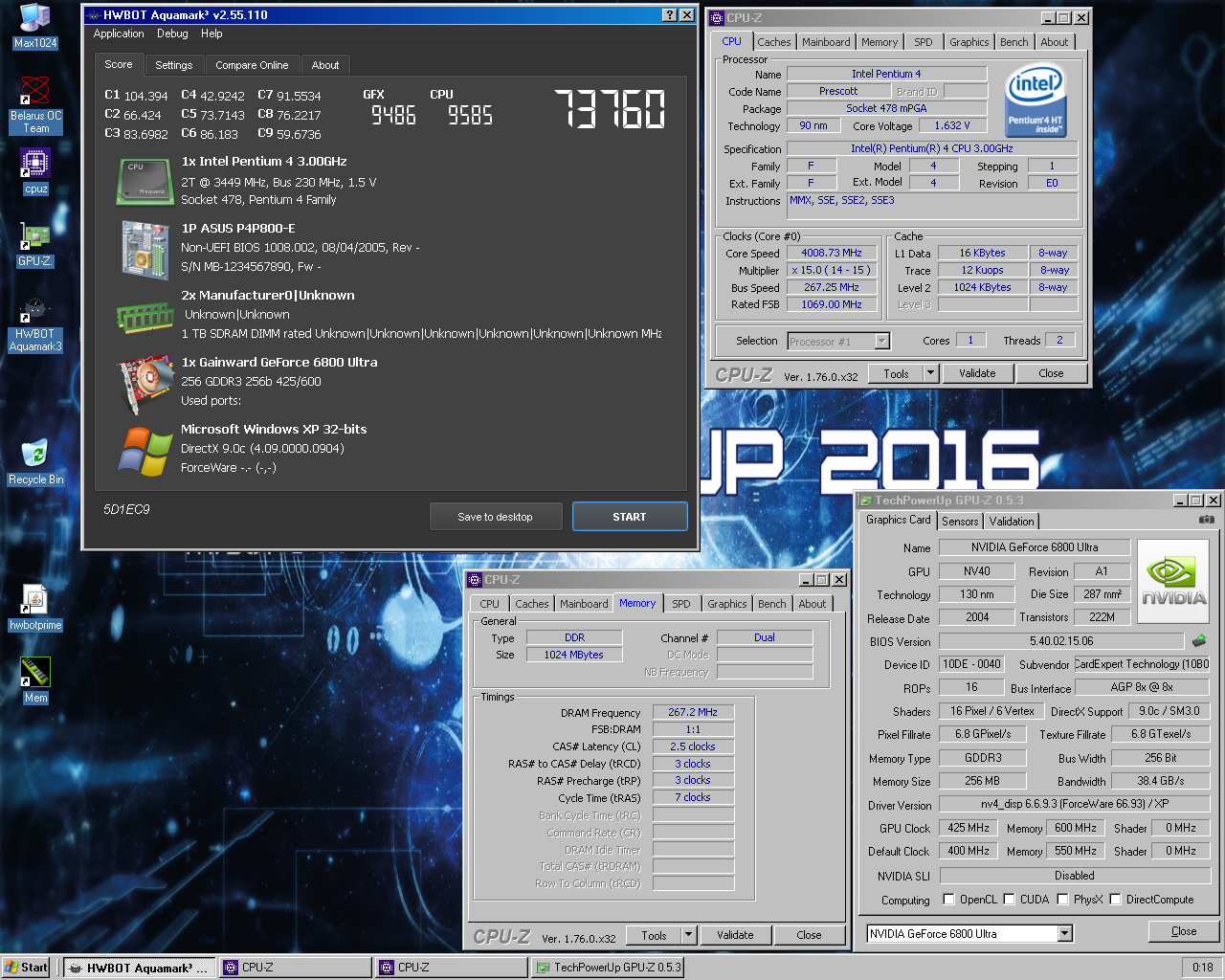Click Driver Version field in GPU-Z
1225x980 pixels.
point(1074,804)
